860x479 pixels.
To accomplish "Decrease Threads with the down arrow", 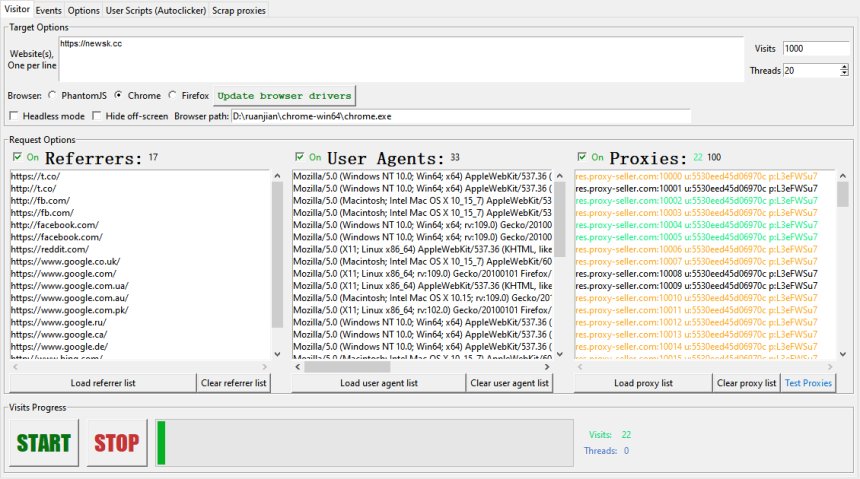I will pos(844,74).
